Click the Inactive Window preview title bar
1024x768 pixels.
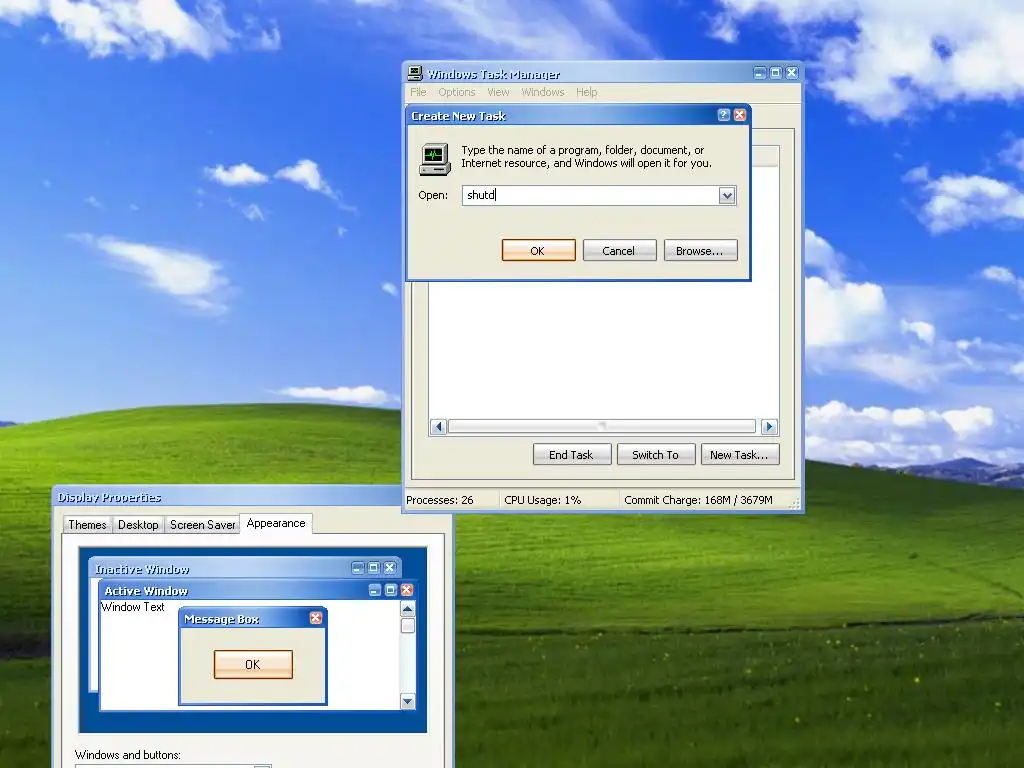(x=245, y=568)
